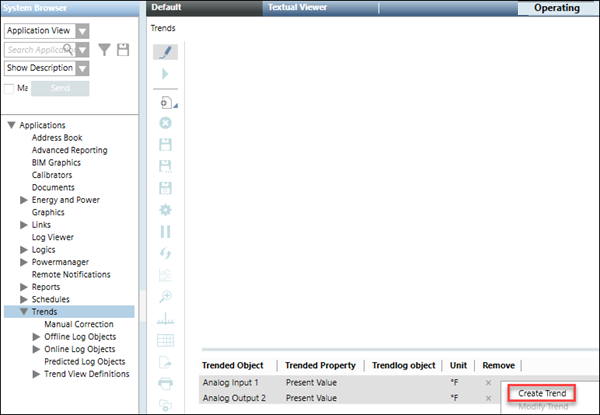Image resolution: width=600 pixels, height=415 pixels.
Task: Select Create Trend from the context menu
Action: click(543, 393)
